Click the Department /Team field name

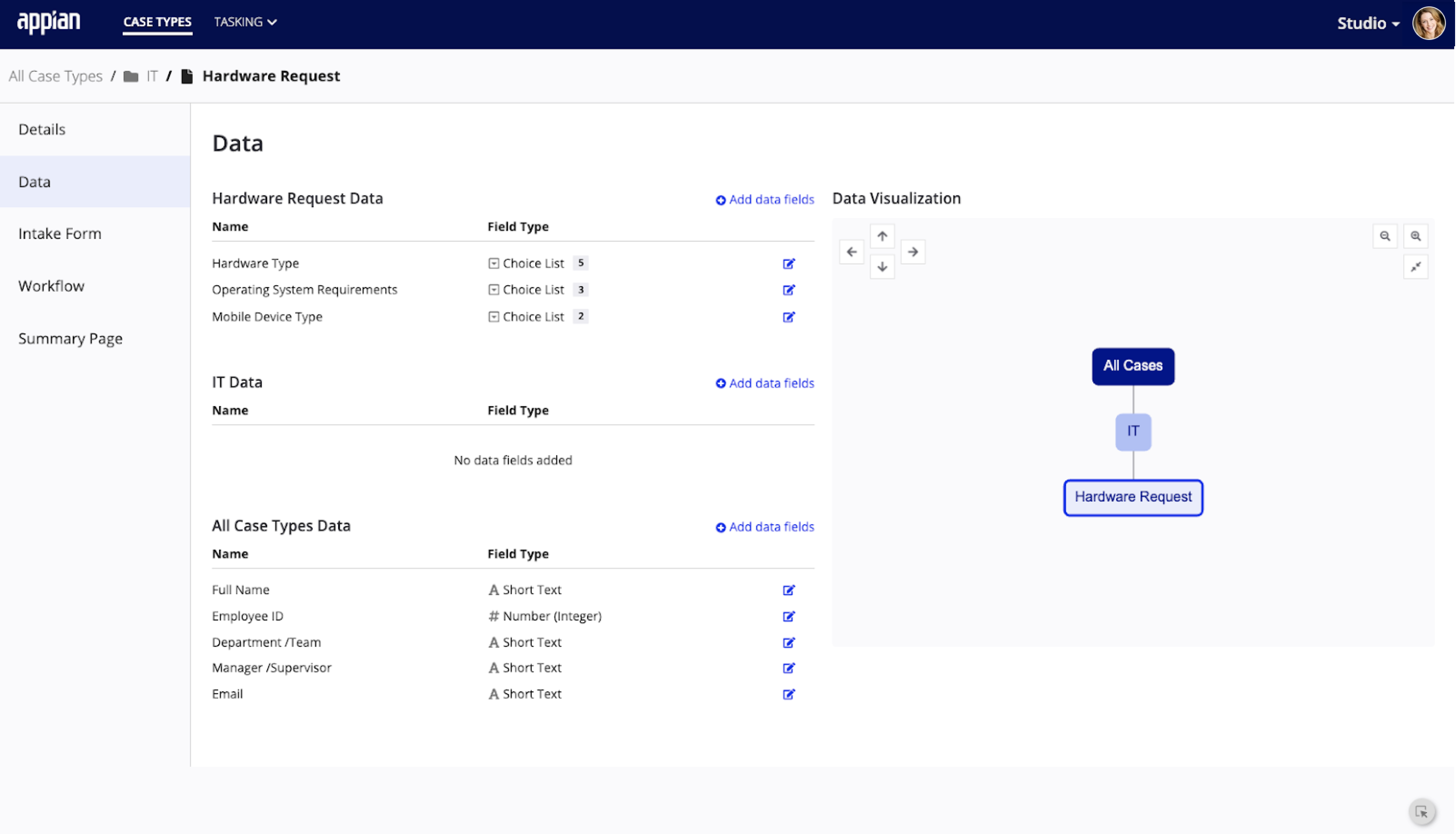(266, 643)
